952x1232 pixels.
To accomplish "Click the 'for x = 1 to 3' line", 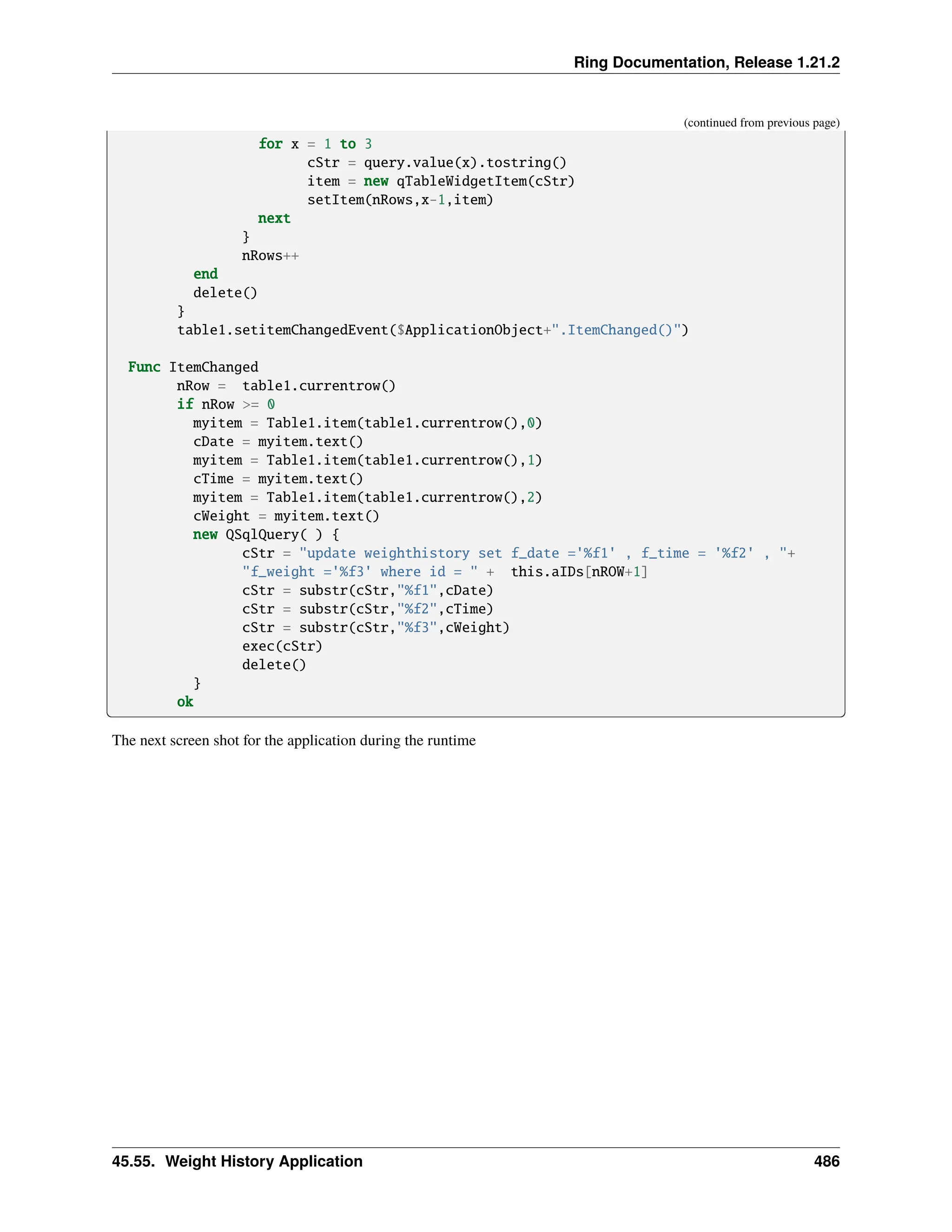I will [x=315, y=144].
